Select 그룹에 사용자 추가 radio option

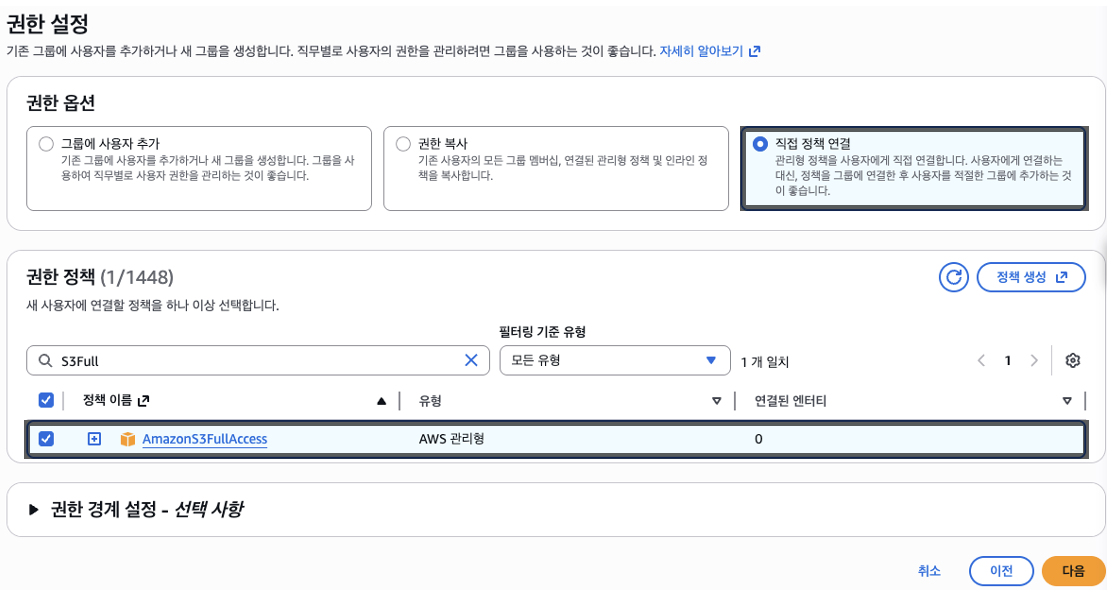click(x=46, y=144)
